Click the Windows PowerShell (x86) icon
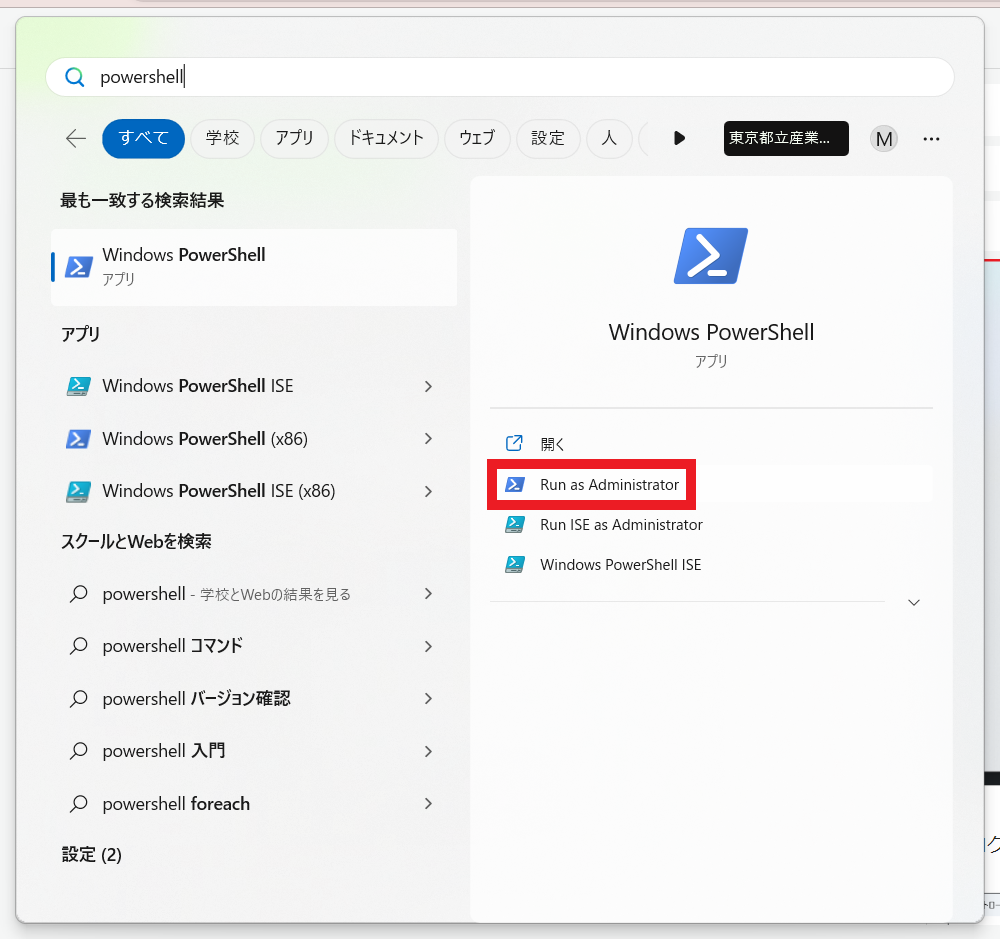The width and height of the screenshot is (1000, 939). click(x=78, y=439)
